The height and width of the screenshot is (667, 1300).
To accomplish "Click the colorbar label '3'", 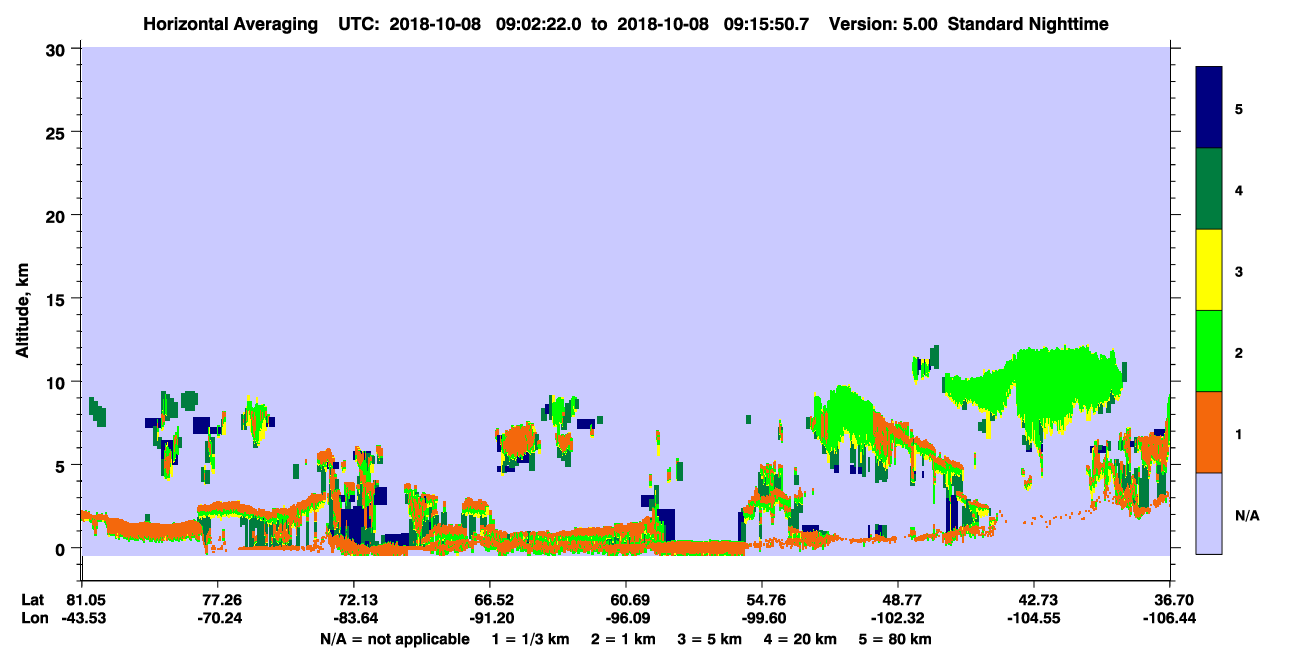I will (1239, 270).
